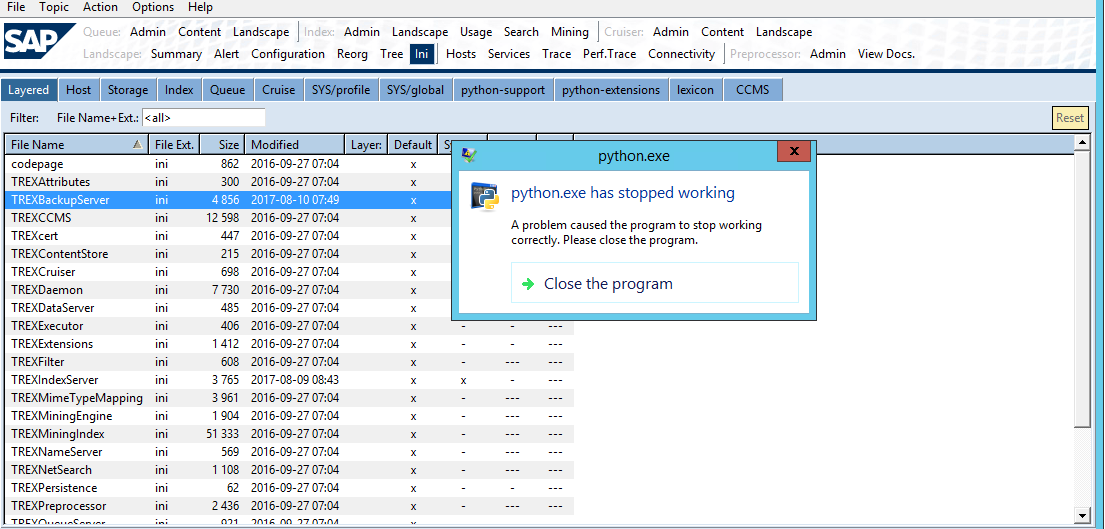Viewport: 1105px width, 529px height.
Task: Open the Action menu
Action: point(100,7)
